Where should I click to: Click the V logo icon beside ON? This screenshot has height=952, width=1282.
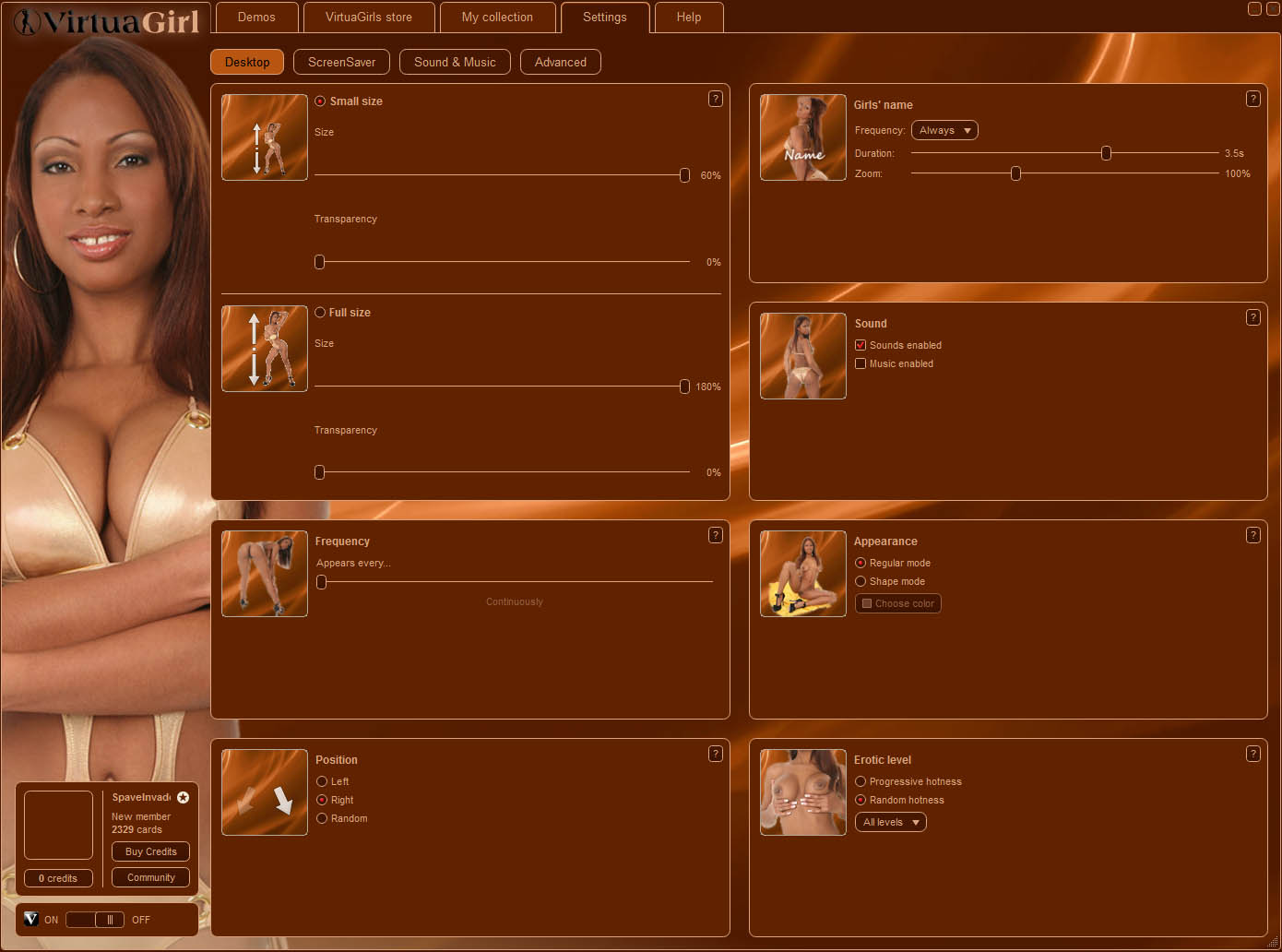tap(30, 919)
